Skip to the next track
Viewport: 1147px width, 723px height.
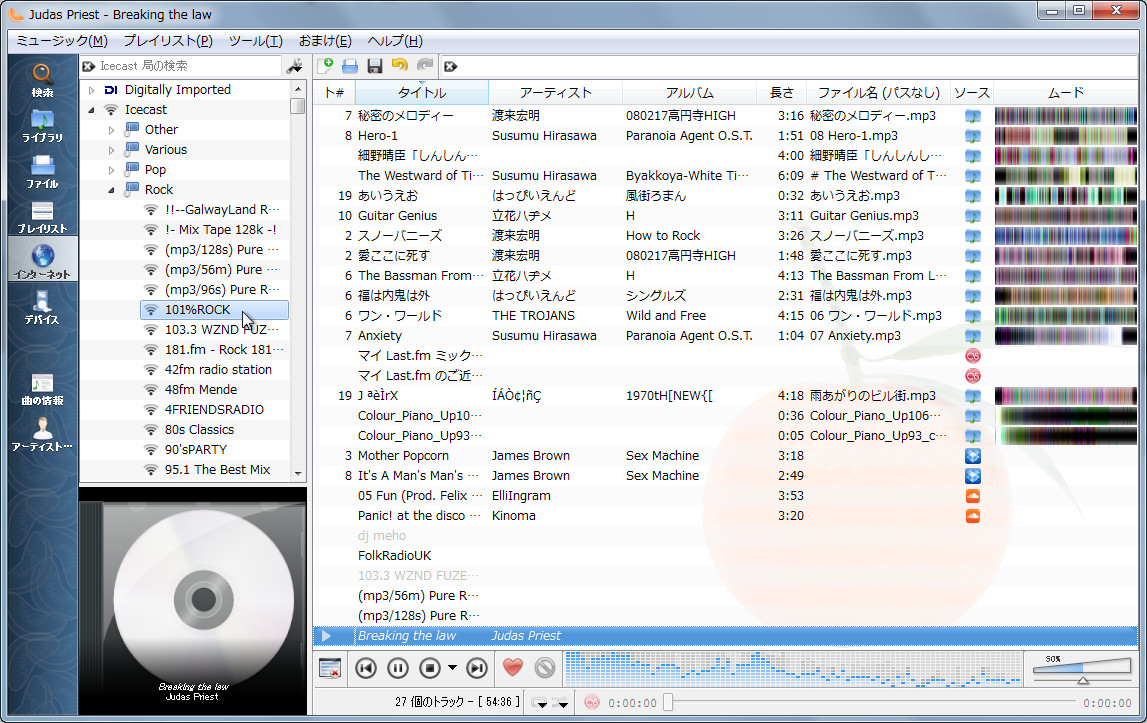coord(476,668)
